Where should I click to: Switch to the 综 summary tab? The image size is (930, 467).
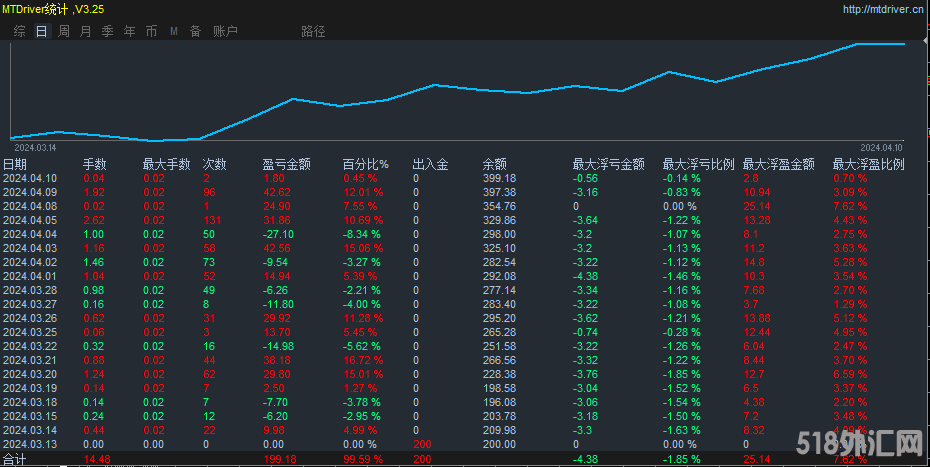[19, 31]
